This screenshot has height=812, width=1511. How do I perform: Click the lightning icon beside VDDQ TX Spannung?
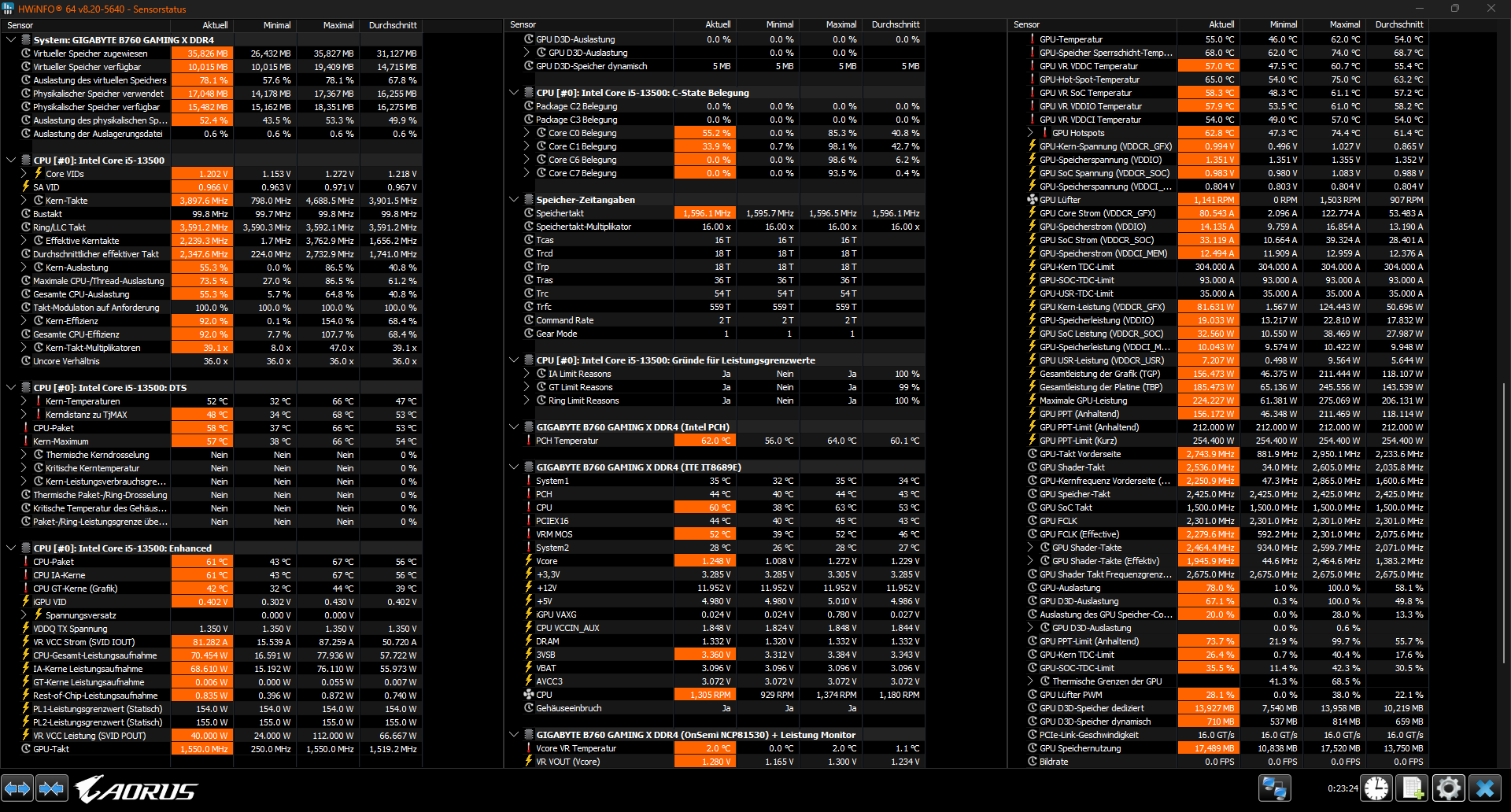click(26, 629)
